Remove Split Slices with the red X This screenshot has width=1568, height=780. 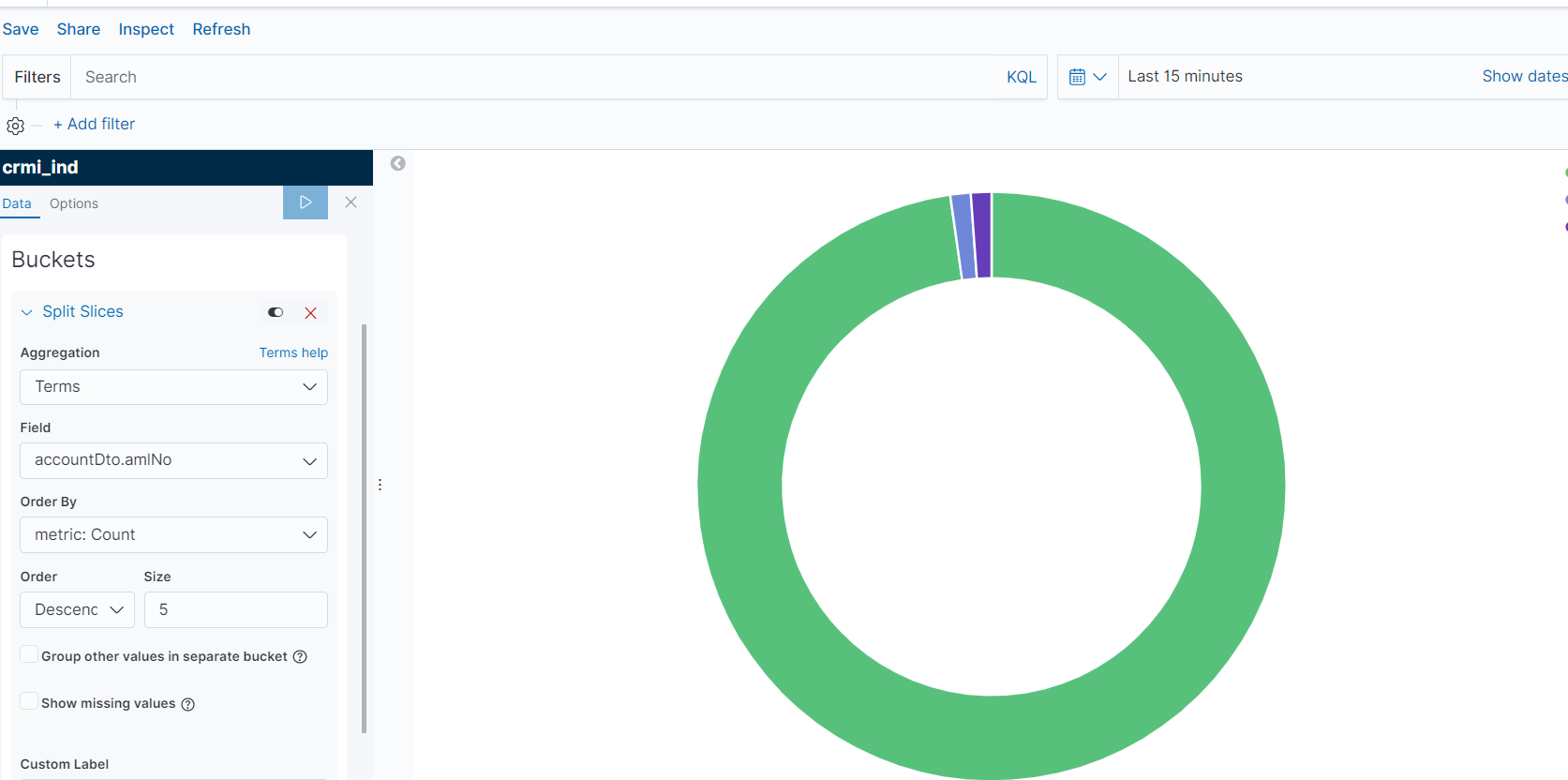[311, 313]
